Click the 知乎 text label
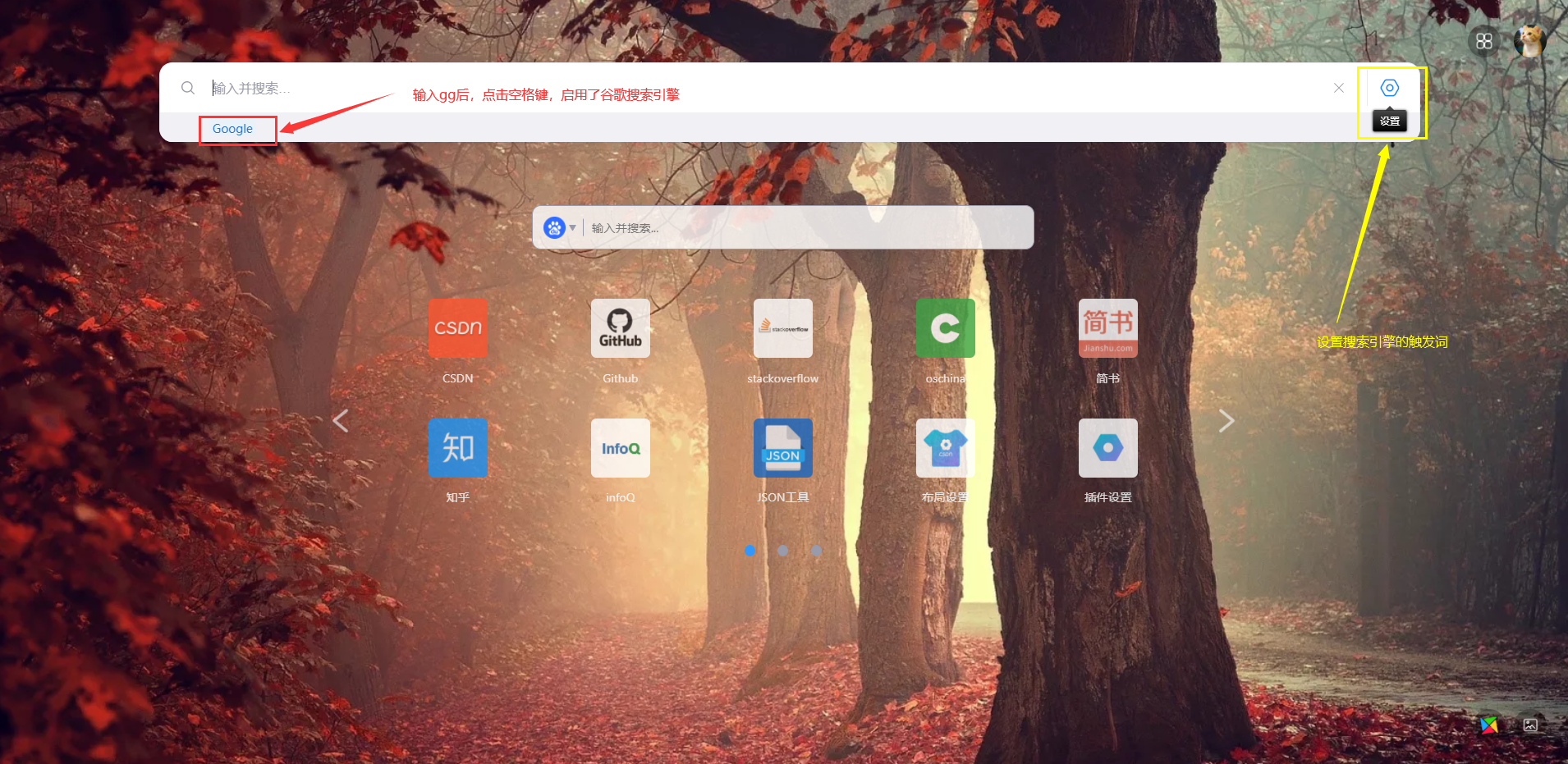Screen dimensions: 1568x764 [x=458, y=497]
